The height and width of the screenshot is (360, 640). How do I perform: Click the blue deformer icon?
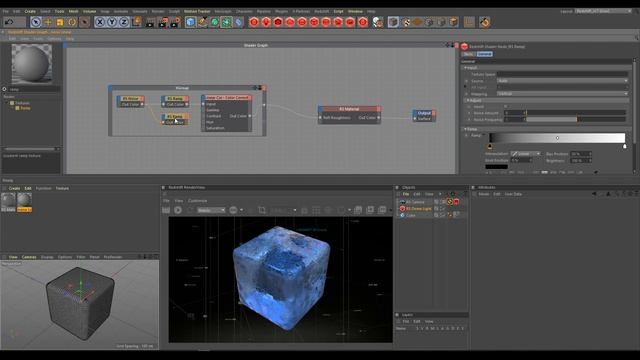tap(238, 22)
